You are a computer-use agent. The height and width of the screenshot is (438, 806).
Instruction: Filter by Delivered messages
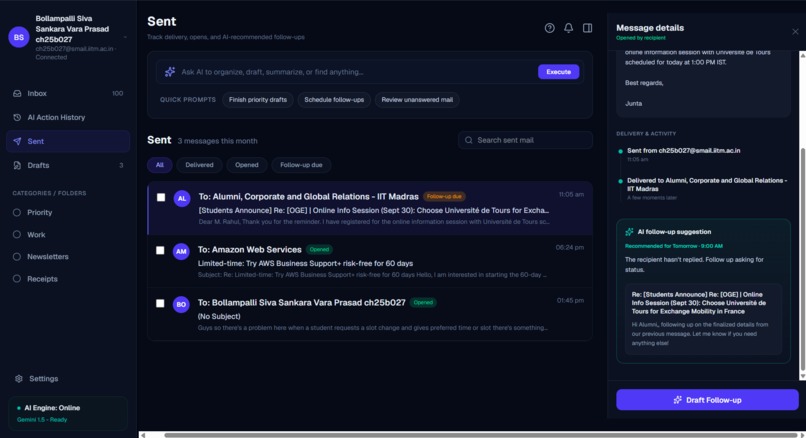click(x=199, y=165)
